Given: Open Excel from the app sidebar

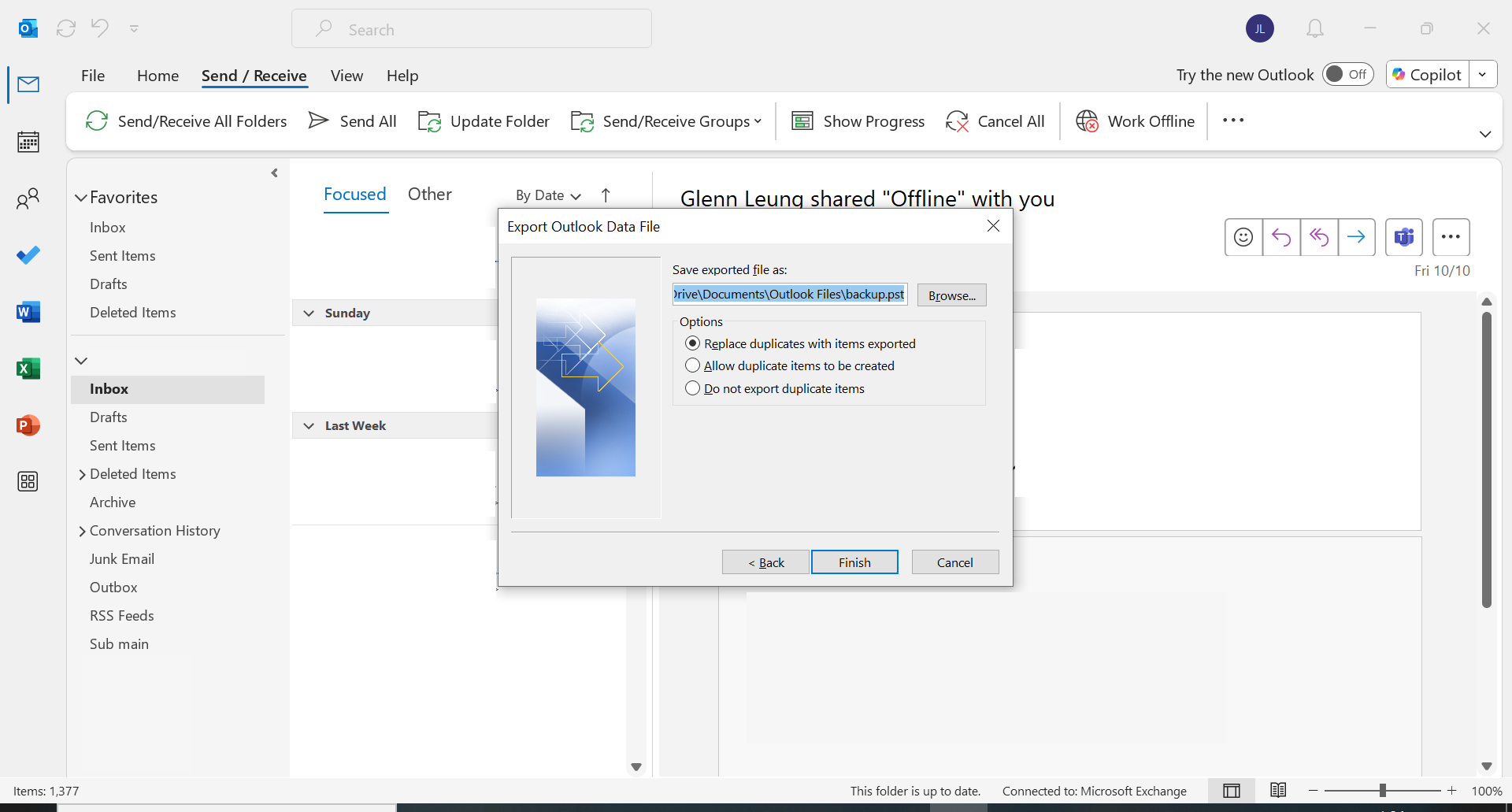Looking at the screenshot, I should pyautogui.click(x=28, y=369).
